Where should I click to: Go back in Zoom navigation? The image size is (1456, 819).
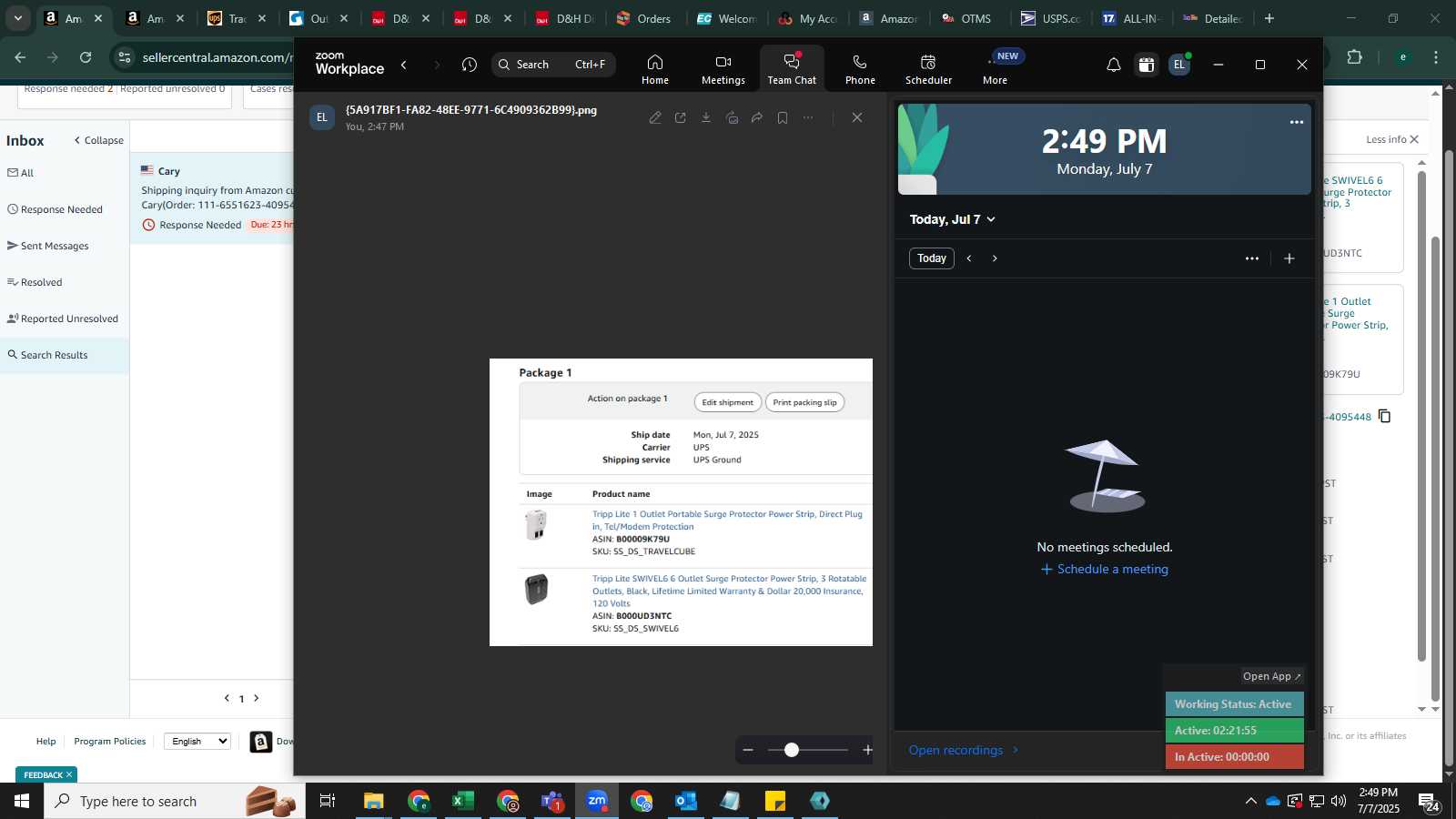pos(404,65)
